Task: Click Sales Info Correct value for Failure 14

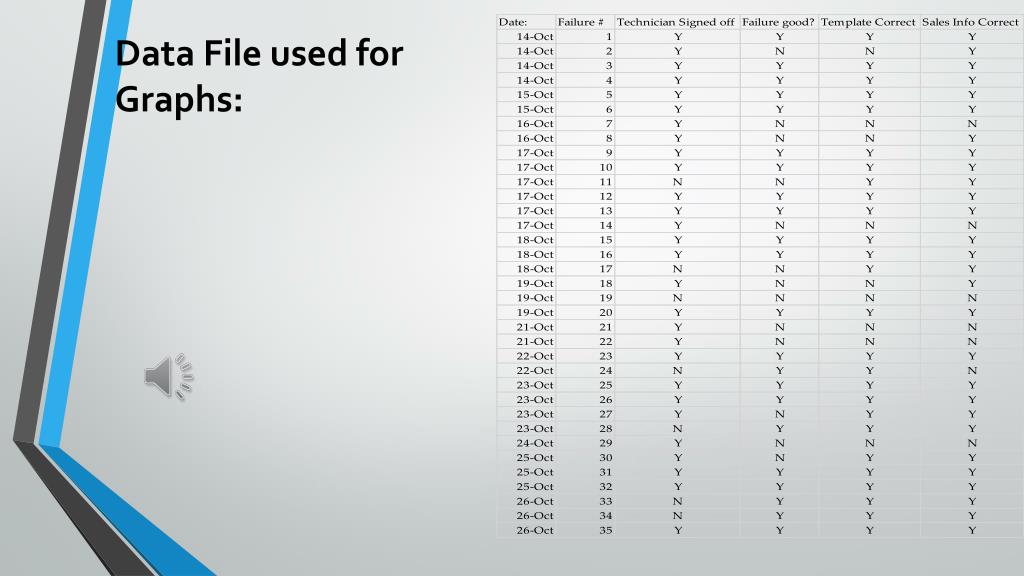Action: click(x=972, y=225)
